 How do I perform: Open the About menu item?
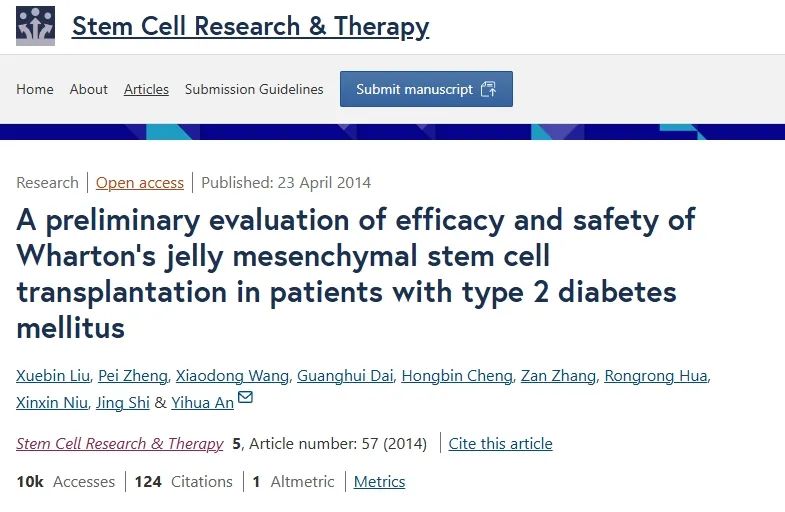pos(88,89)
